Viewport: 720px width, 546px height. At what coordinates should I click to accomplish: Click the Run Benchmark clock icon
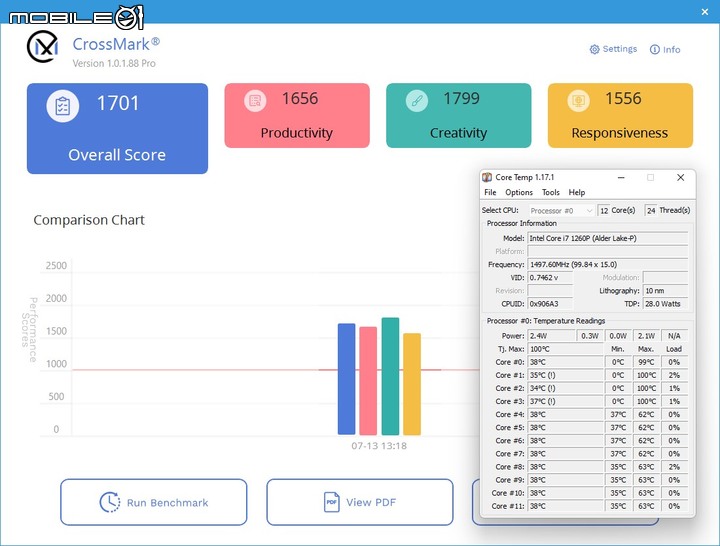tap(110, 502)
